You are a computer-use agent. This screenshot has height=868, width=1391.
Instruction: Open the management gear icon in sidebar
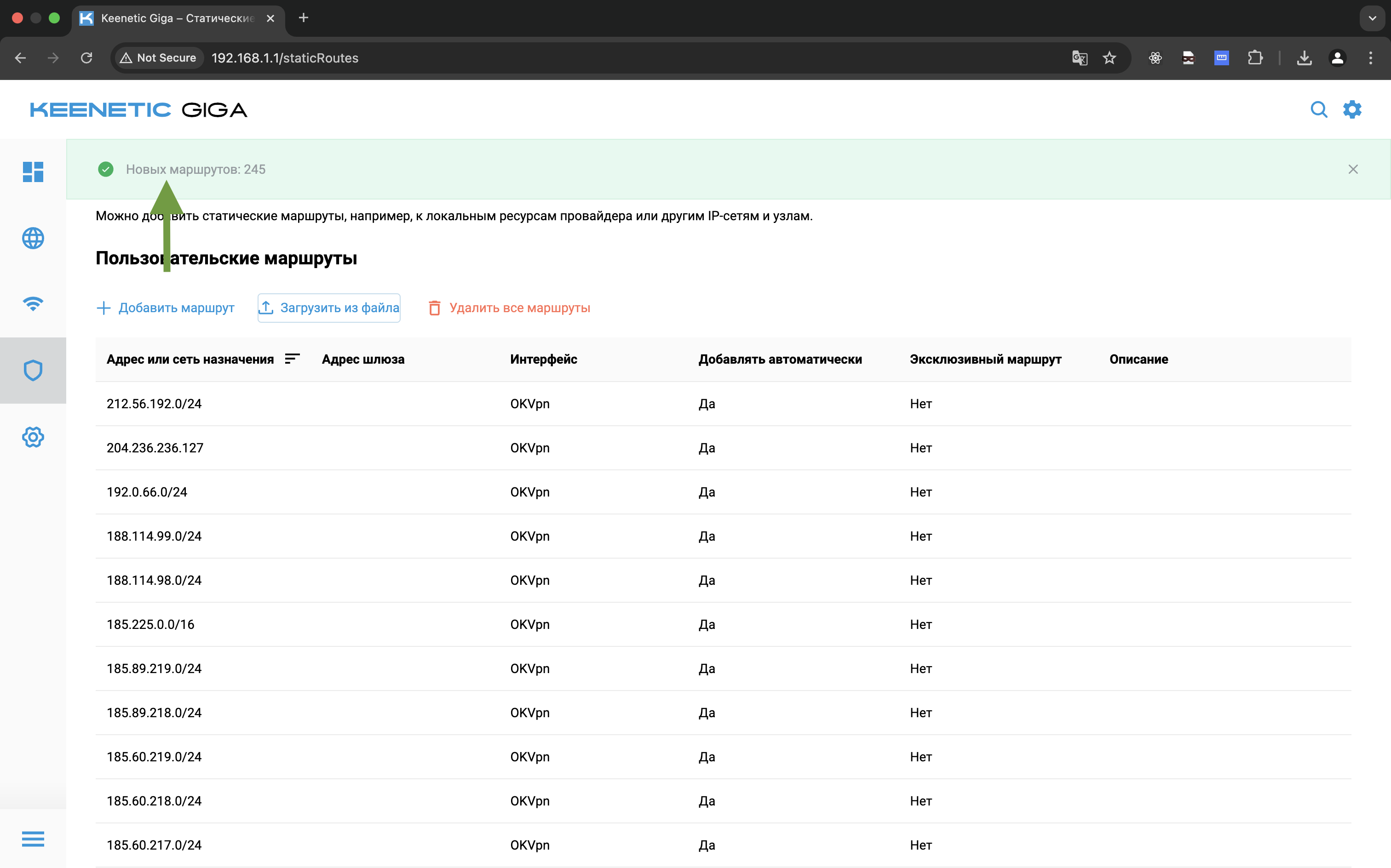click(33, 437)
